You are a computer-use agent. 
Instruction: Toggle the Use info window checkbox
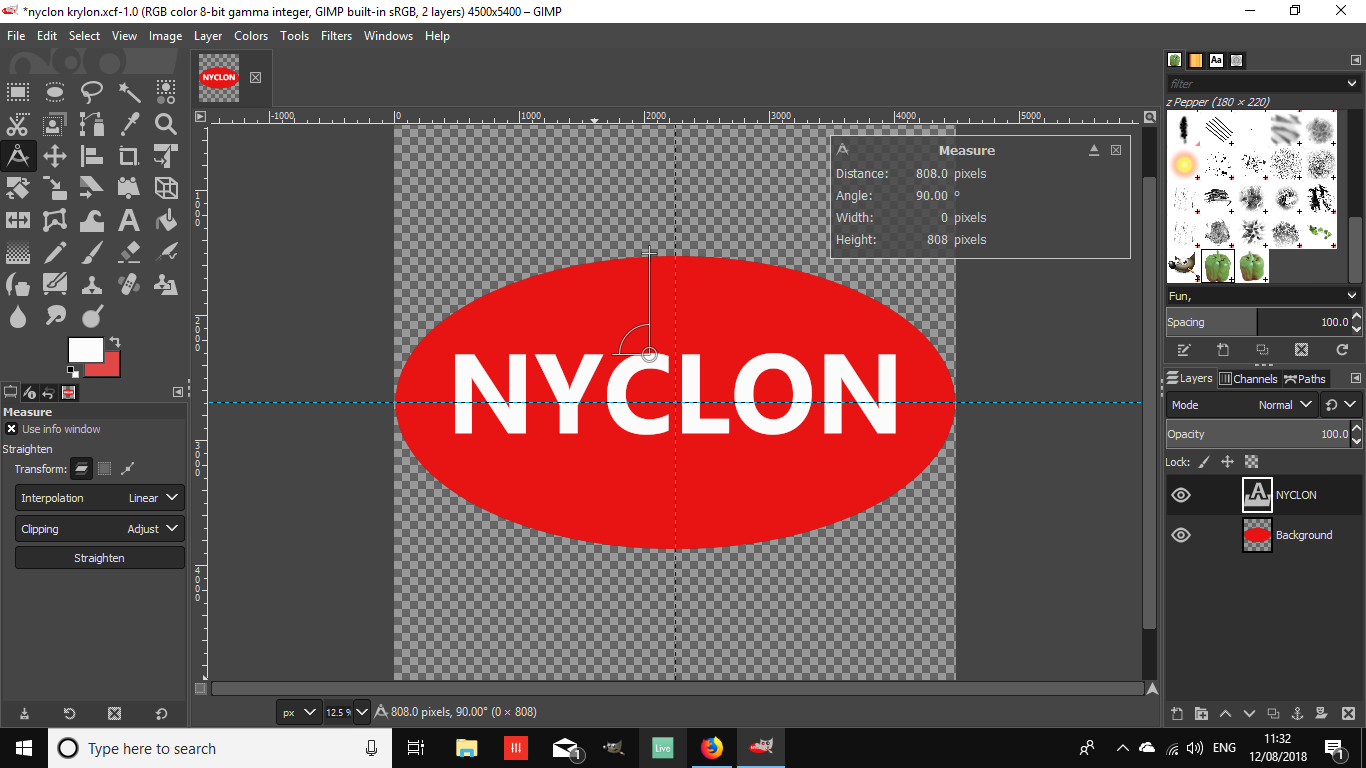click(11, 429)
